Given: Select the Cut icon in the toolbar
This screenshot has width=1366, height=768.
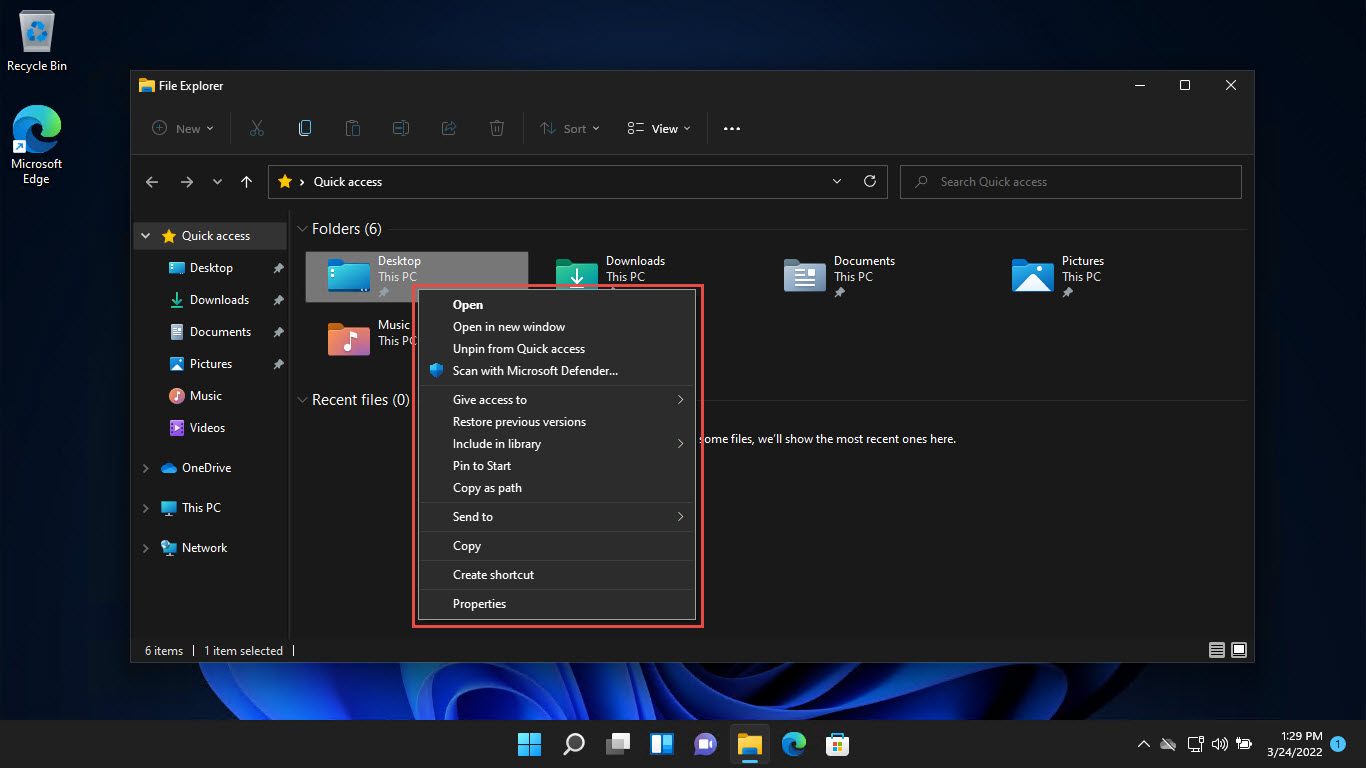Looking at the screenshot, I should [x=256, y=128].
